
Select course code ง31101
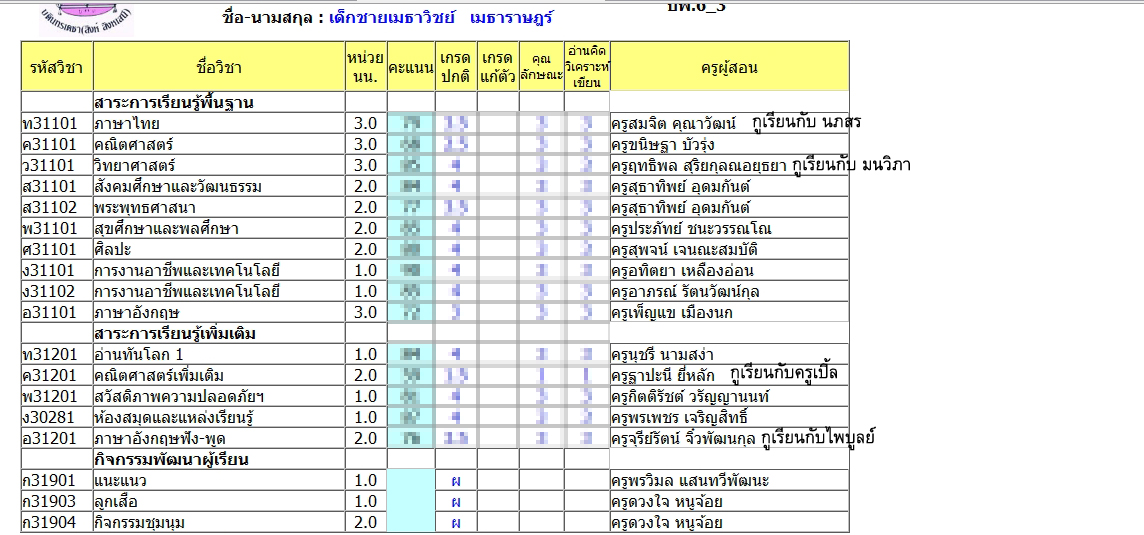coord(50,272)
